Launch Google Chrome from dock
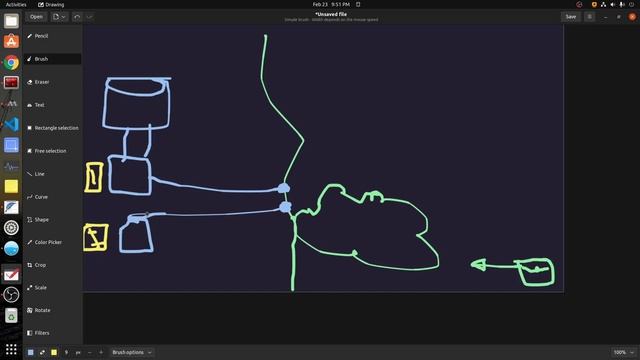Viewport: 640px width, 360px height. pos(11,62)
